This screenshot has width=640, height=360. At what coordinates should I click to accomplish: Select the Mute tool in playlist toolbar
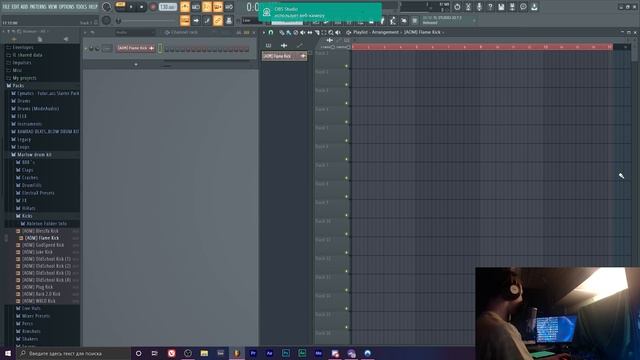[x=302, y=32]
